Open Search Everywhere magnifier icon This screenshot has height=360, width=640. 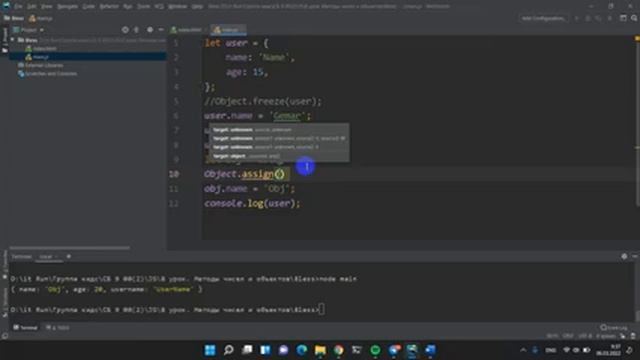[634, 18]
